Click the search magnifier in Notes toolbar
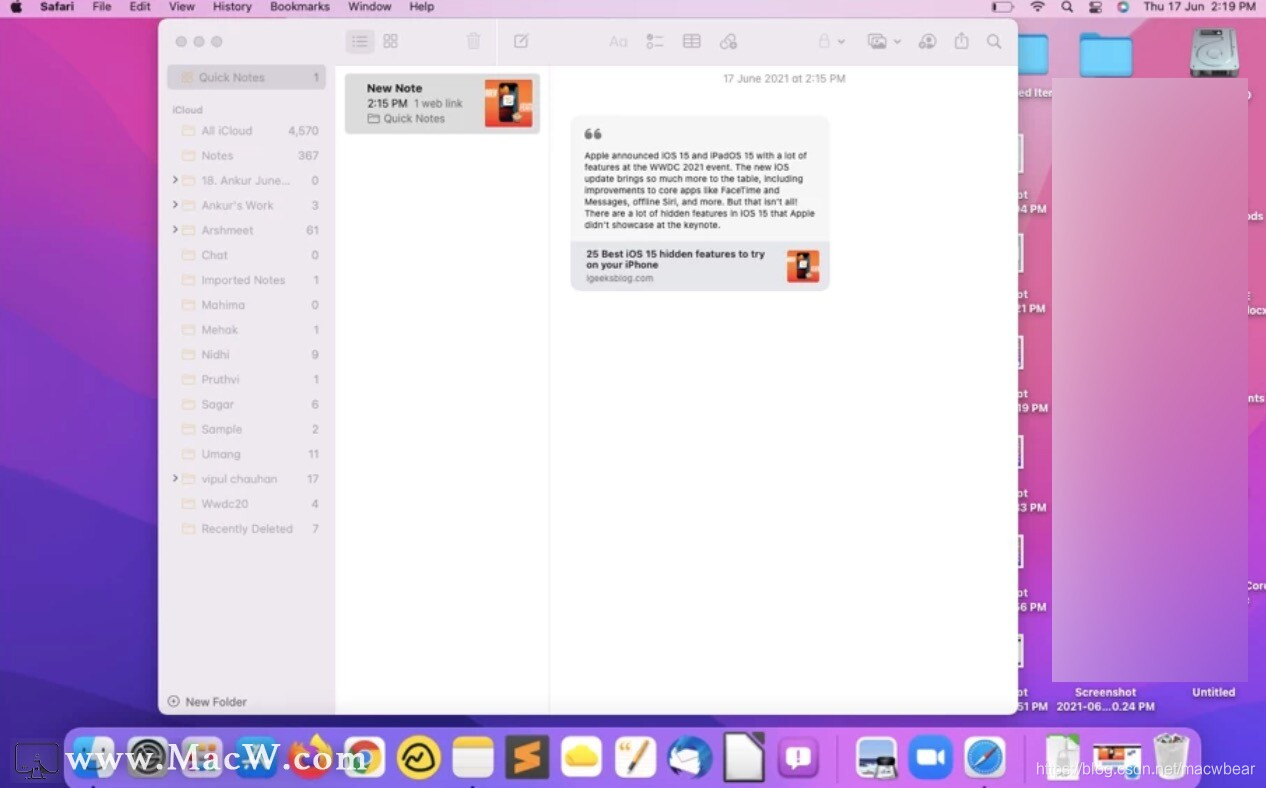1266x788 pixels. (994, 41)
